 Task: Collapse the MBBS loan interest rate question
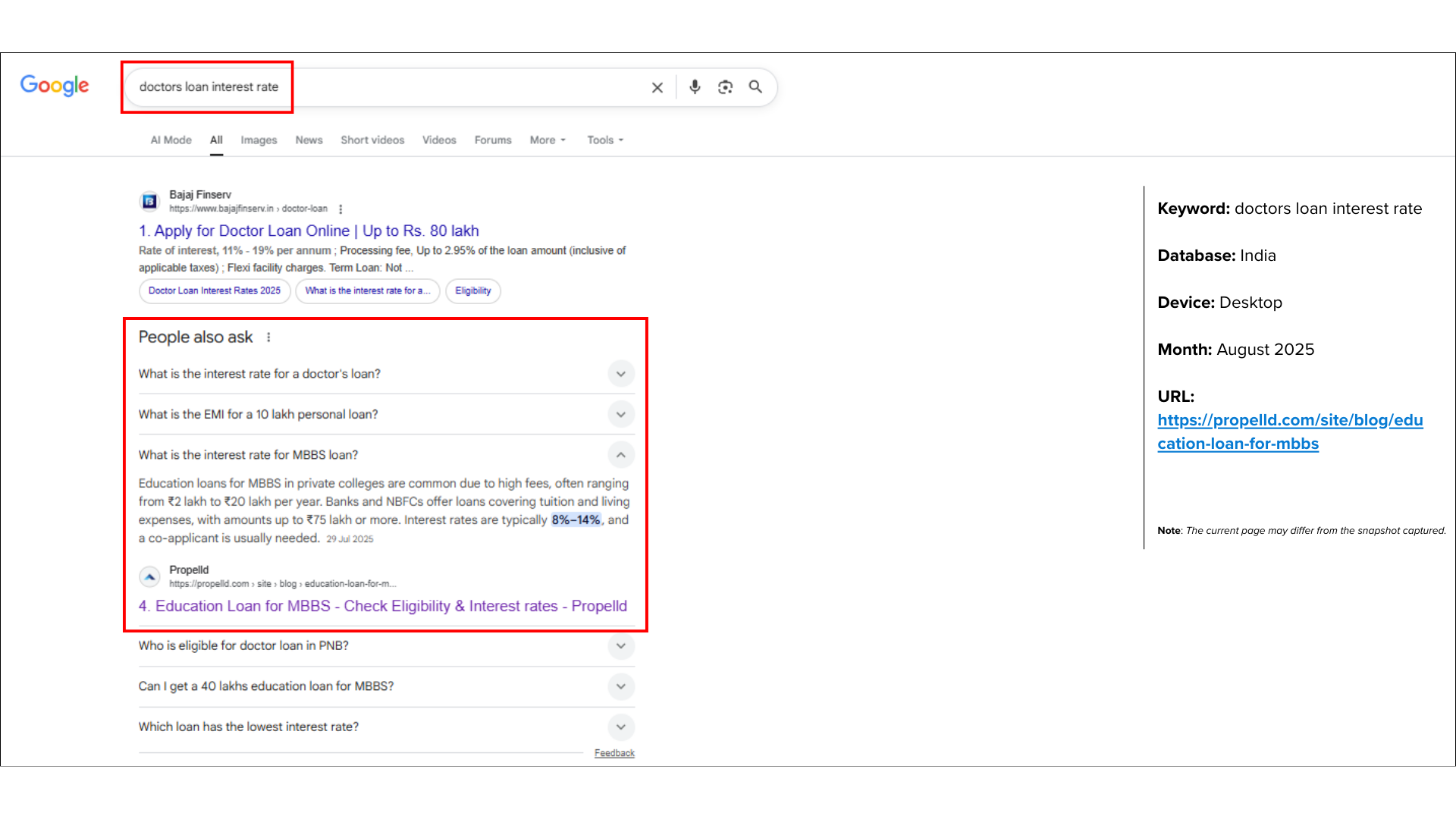[620, 455]
